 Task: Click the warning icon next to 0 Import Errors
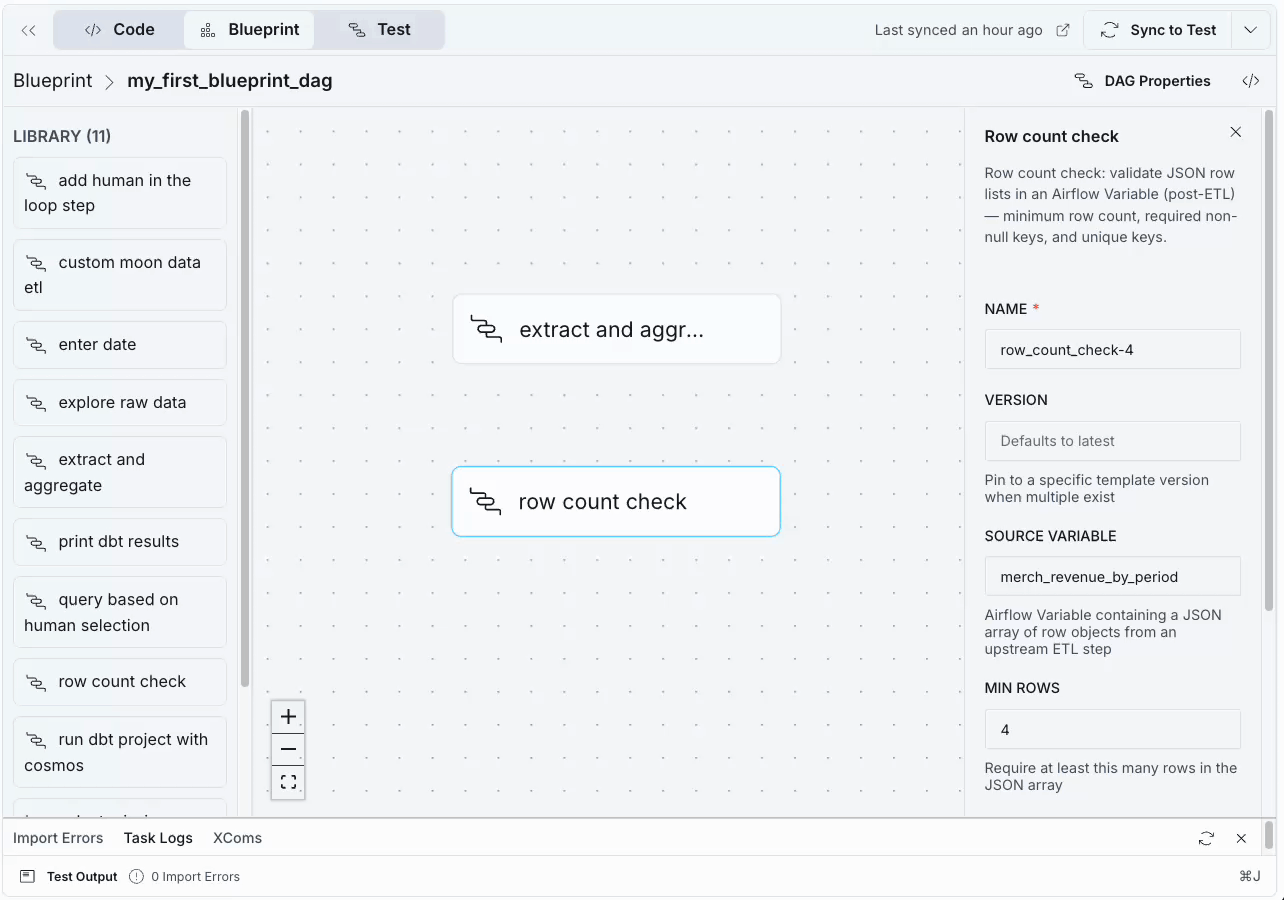(133, 876)
